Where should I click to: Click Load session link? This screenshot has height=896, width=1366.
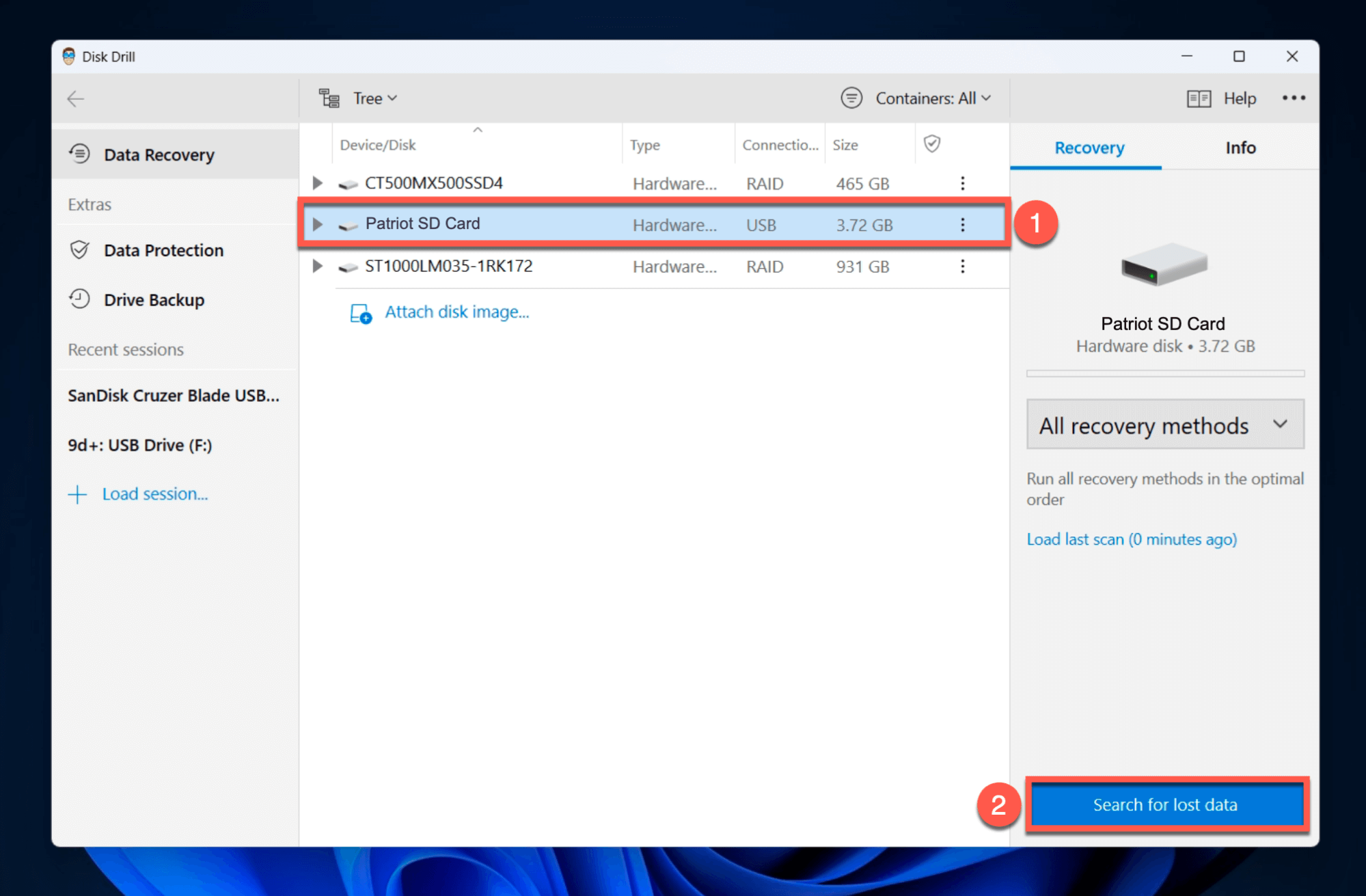tap(155, 494)
